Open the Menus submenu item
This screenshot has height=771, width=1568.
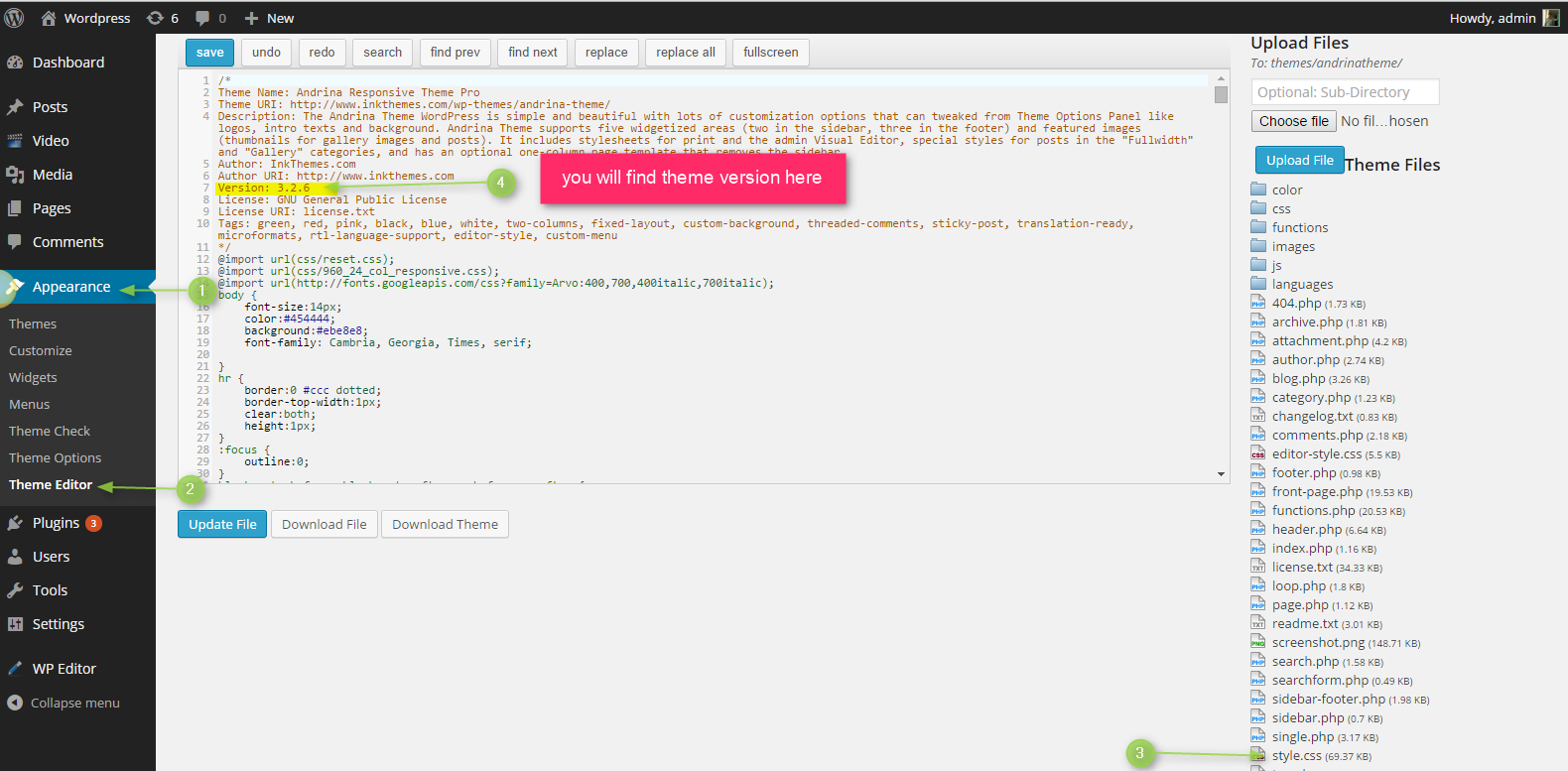tap(30, 404)
